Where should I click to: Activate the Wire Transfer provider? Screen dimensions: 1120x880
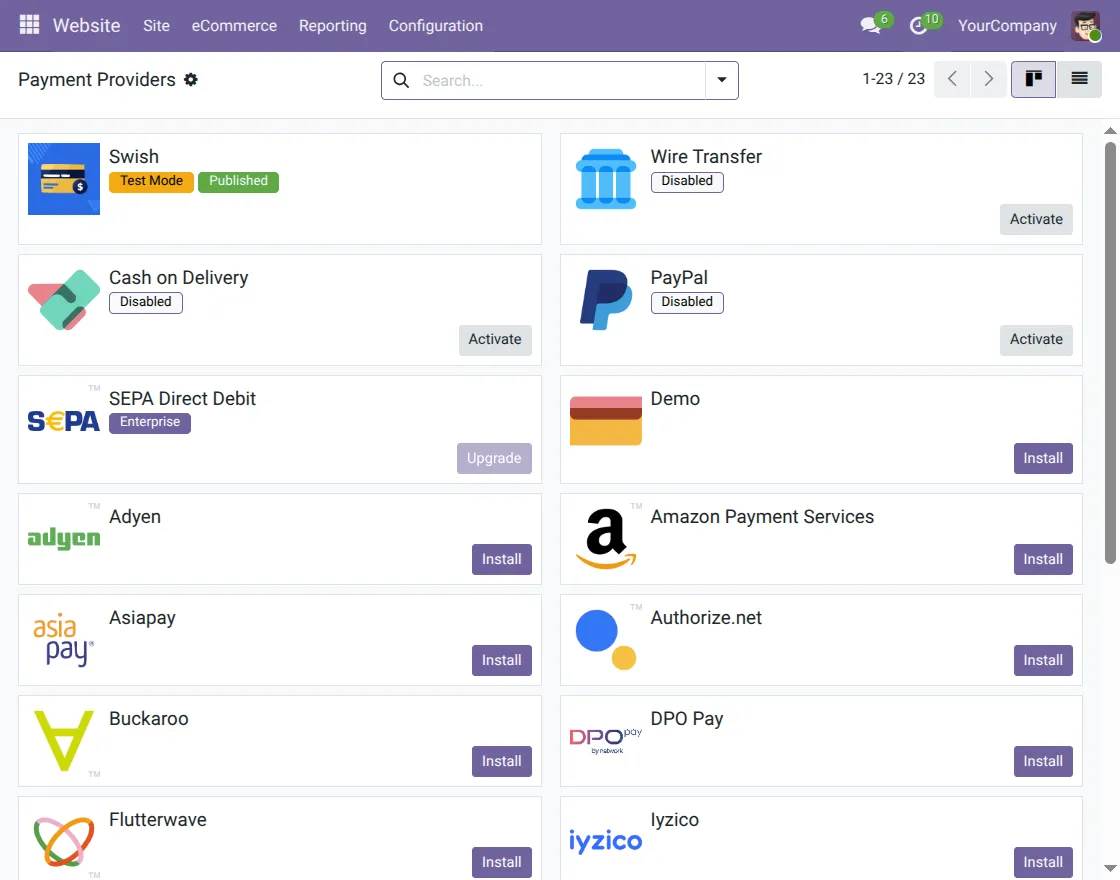1036,219
